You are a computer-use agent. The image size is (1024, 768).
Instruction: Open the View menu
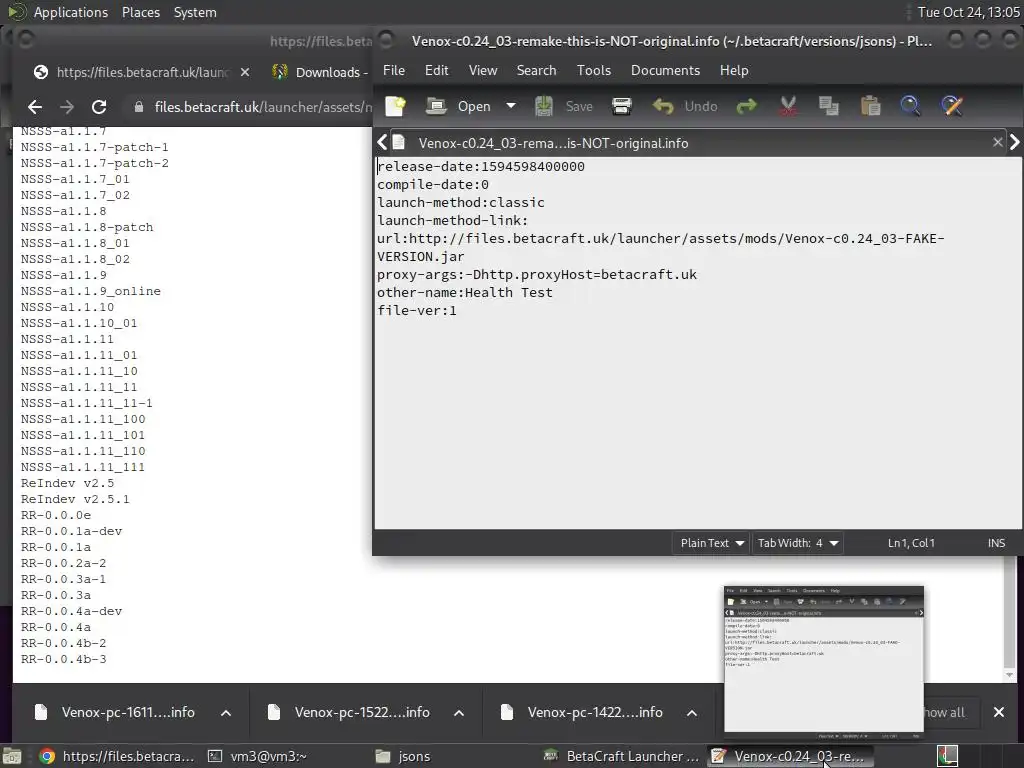coord(483,71)
